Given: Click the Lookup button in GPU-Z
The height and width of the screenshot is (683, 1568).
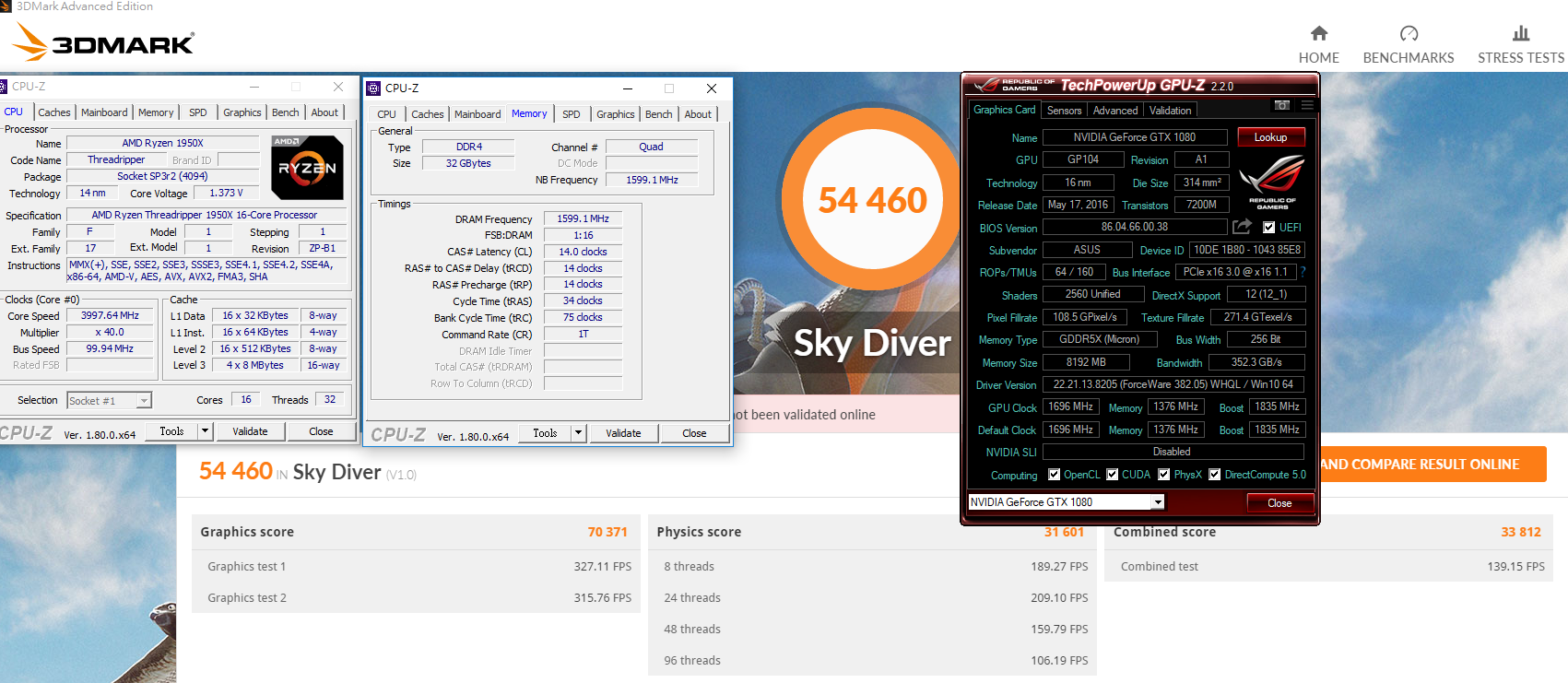Looking at the screenshot, I should click(1270, 137).
